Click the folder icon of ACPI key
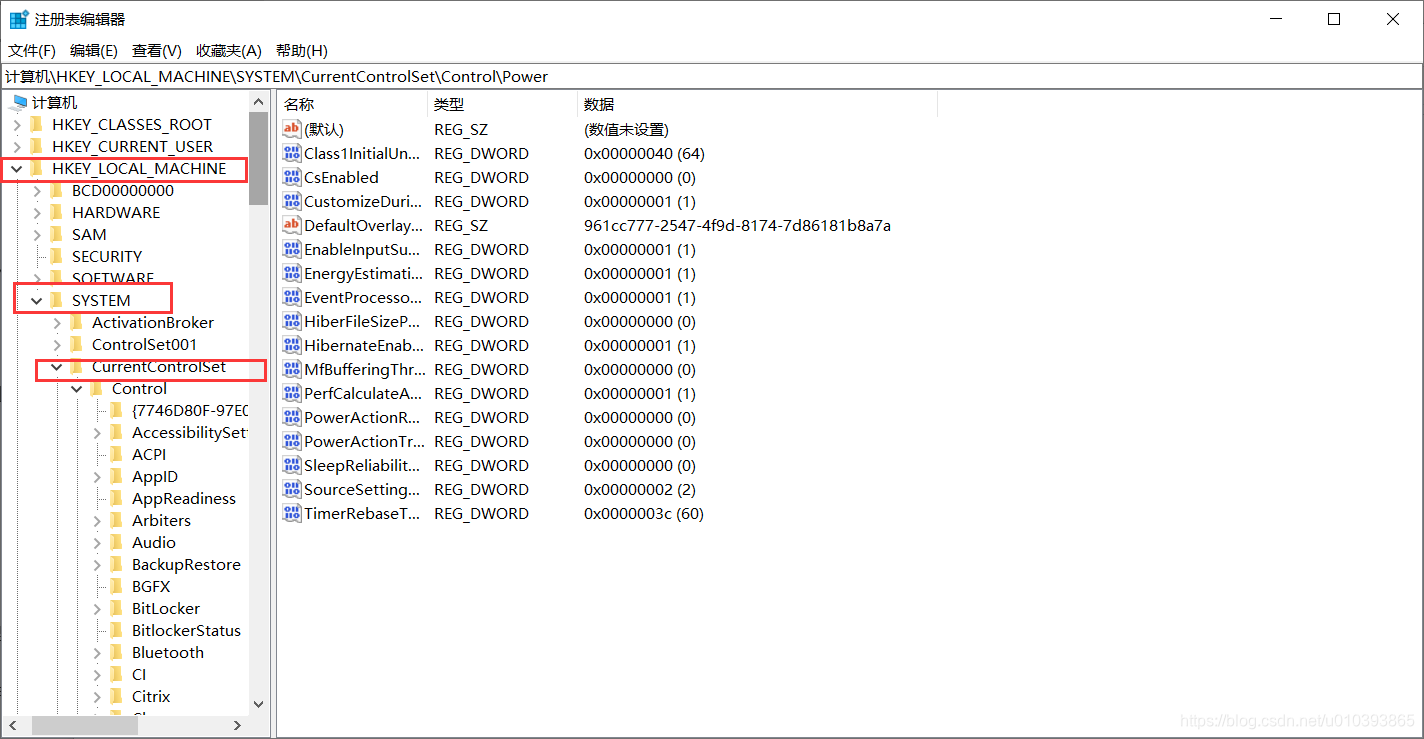 click(x=117, y=454)
